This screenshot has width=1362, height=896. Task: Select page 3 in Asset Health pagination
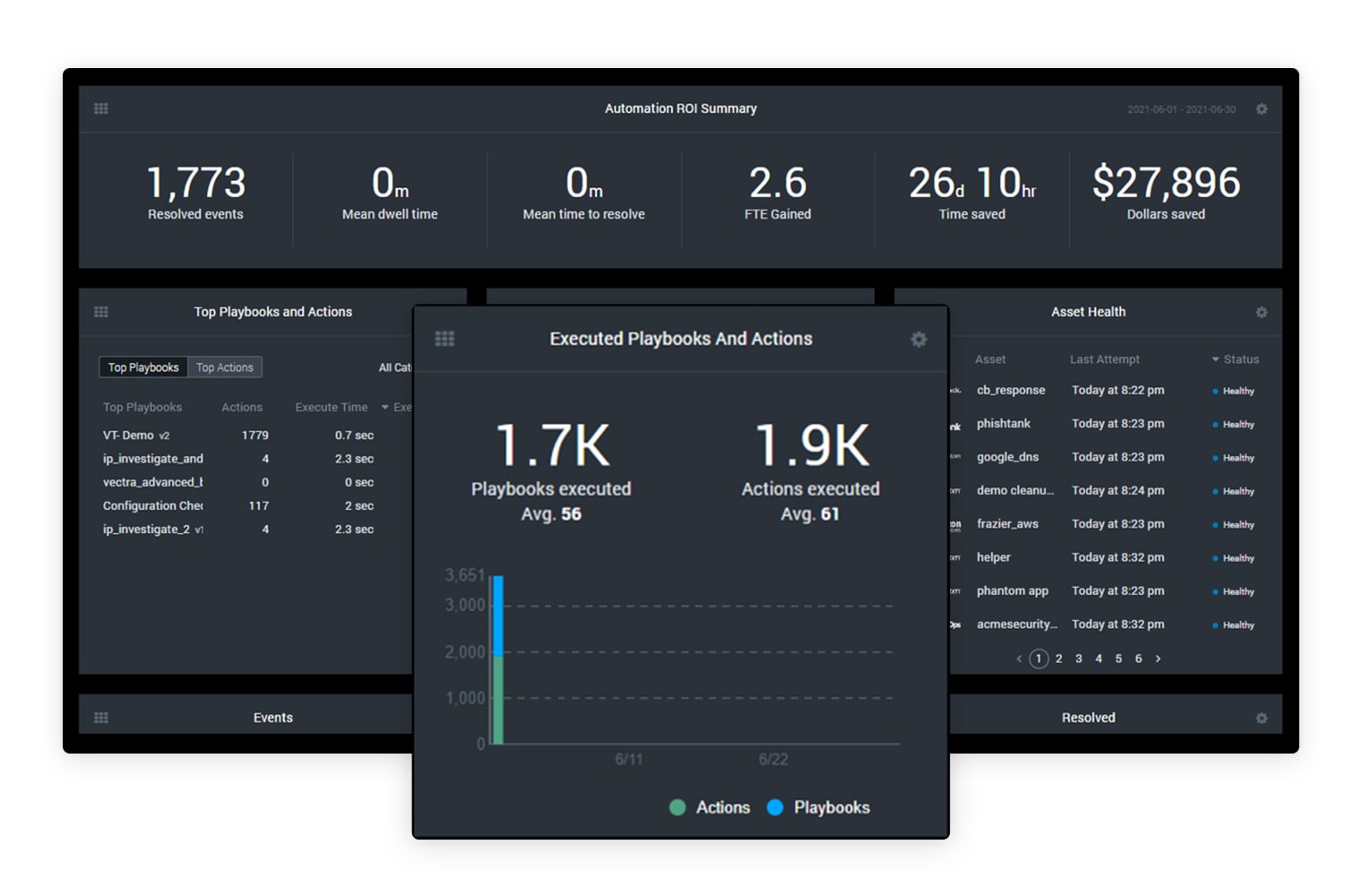[x=1079, y=659]
